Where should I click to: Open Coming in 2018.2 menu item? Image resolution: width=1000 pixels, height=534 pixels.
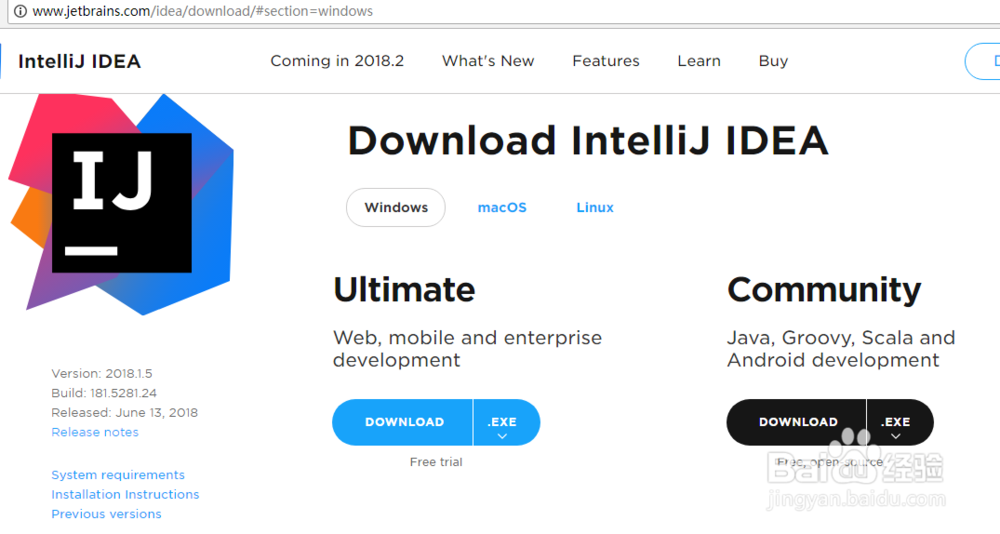[337, 61]
